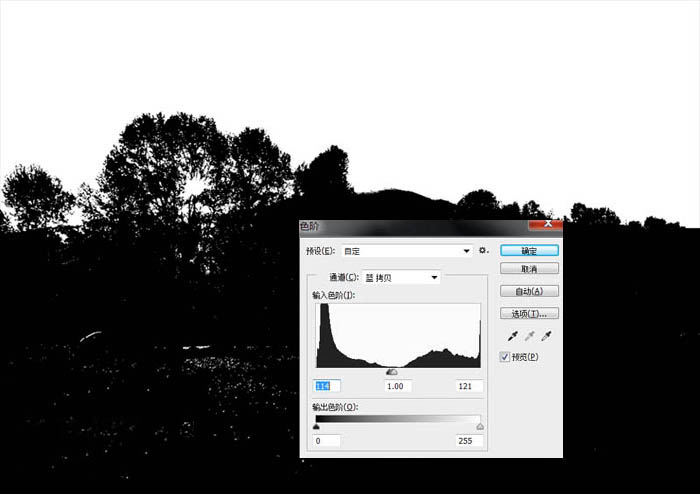Click the output black slider handle
The image size is (700, 494).
(317, 427)
